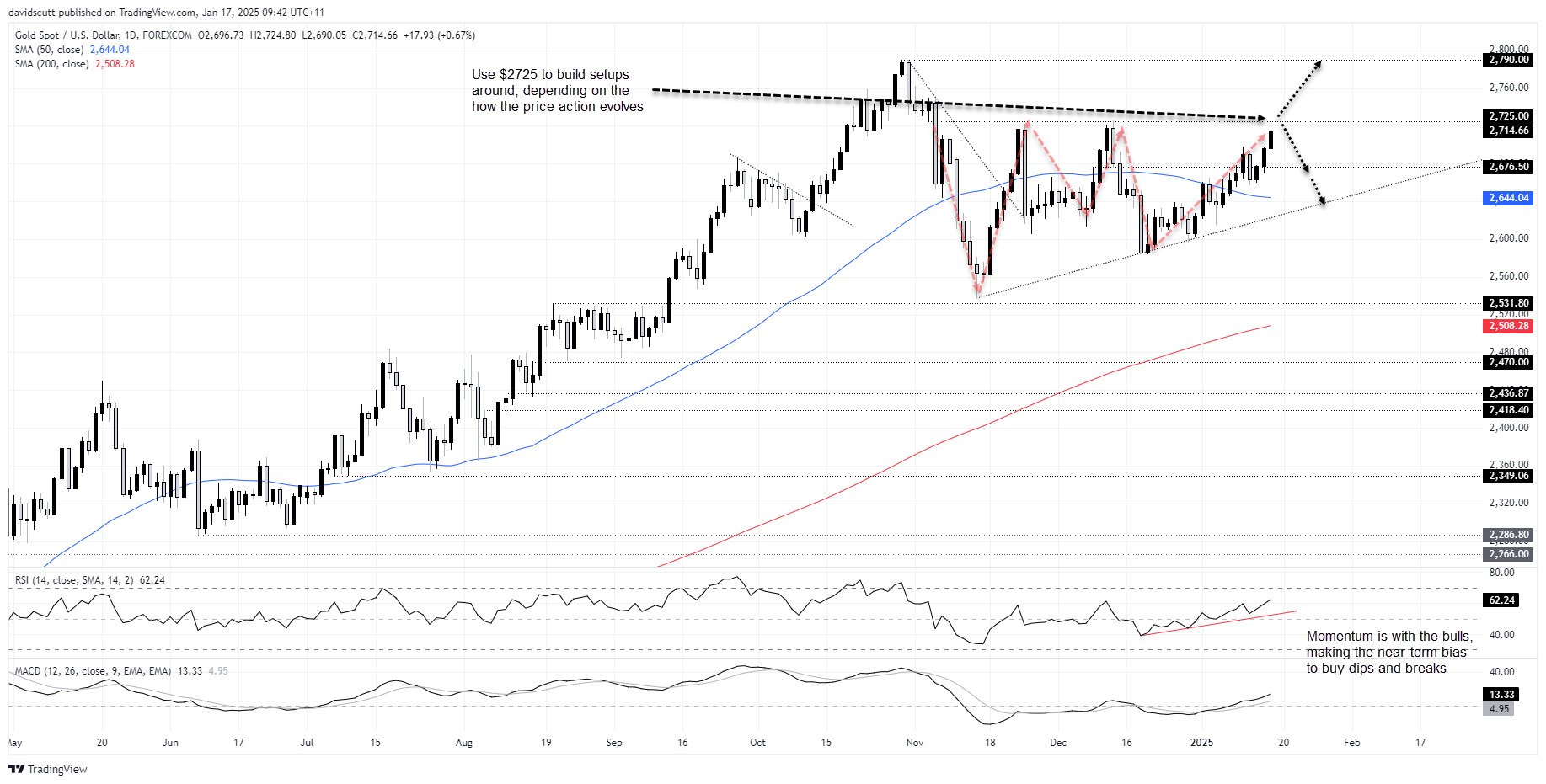1546x784 pixels.
Task: Click the 'Momentum is with the bulls' annotation
Action: (1389, 653)
